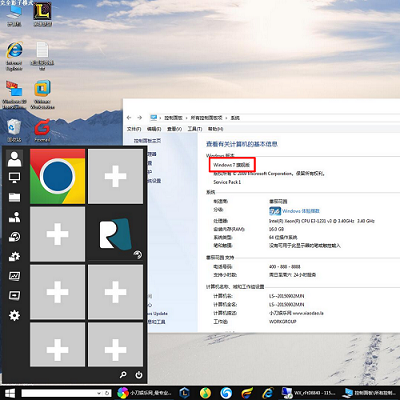400x400 pixels.
Task: Open the 帮助(H) menu
Action: [x=215, y=129]
